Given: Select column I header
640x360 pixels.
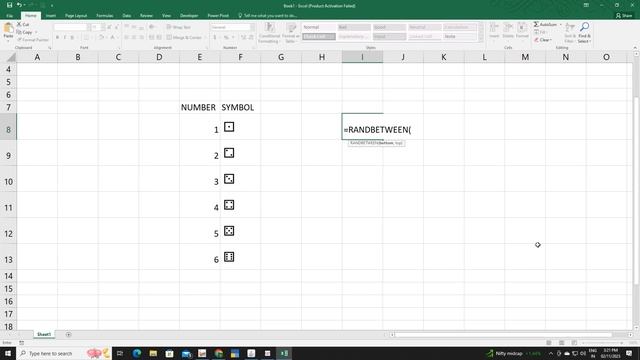Looking at the screenshot, I should [362, 58].
